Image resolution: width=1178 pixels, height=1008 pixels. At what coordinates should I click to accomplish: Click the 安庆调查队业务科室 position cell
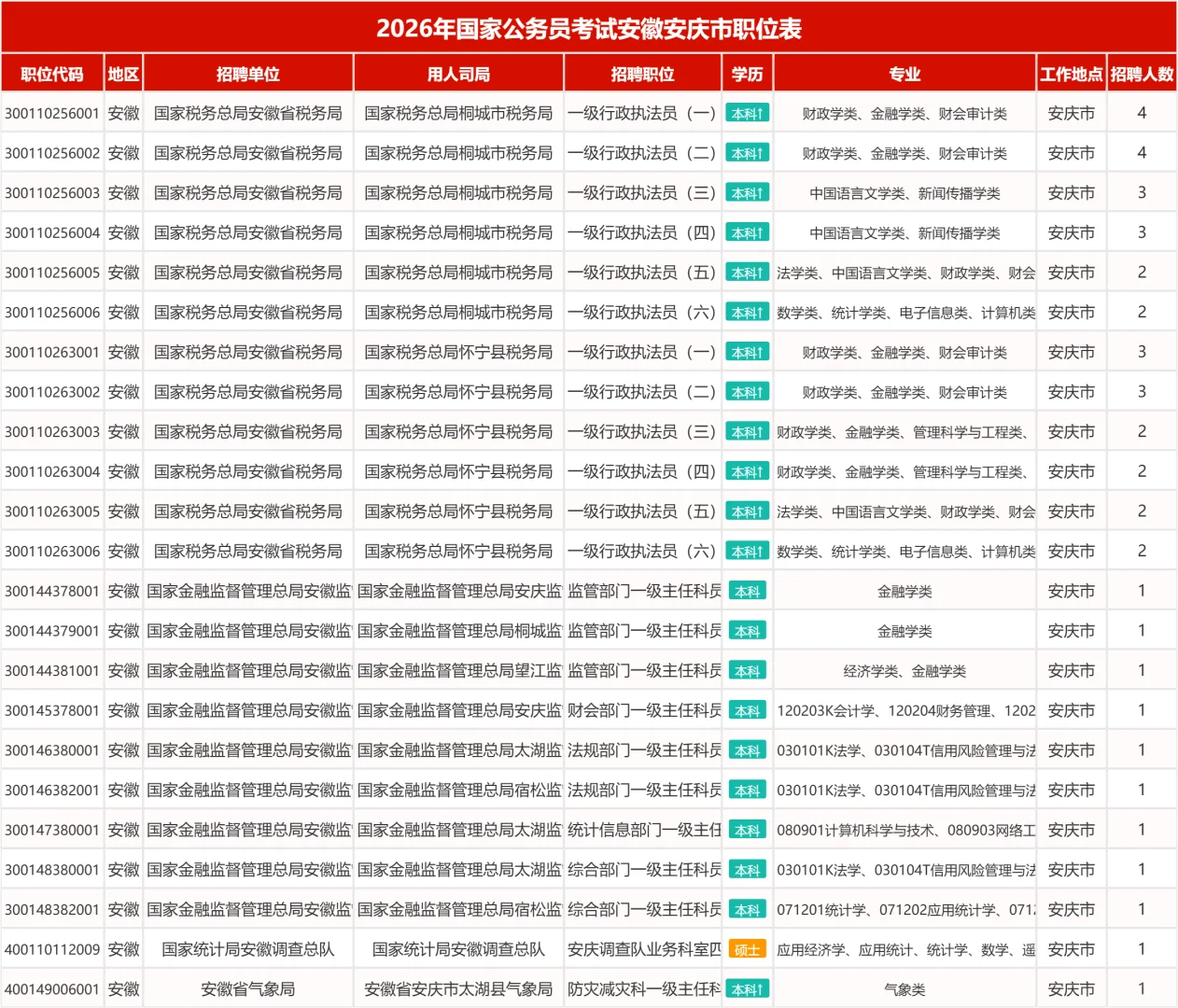[643, 950]
